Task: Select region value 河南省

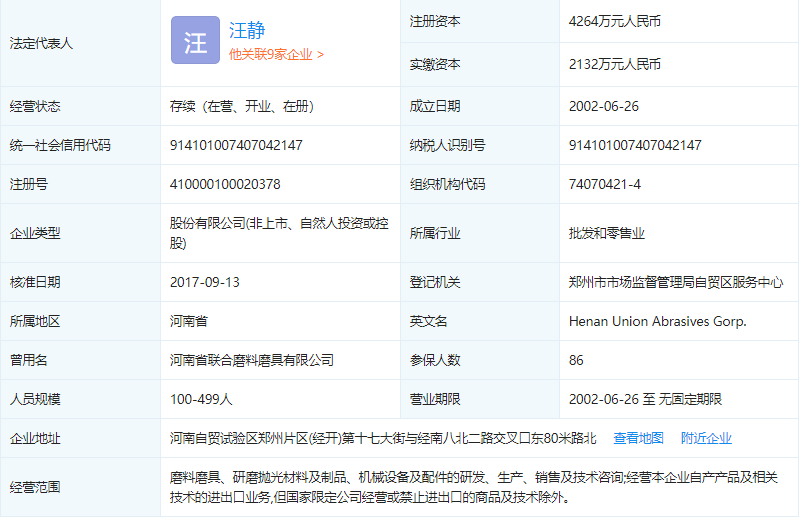Action: click(x=189, y=321)
